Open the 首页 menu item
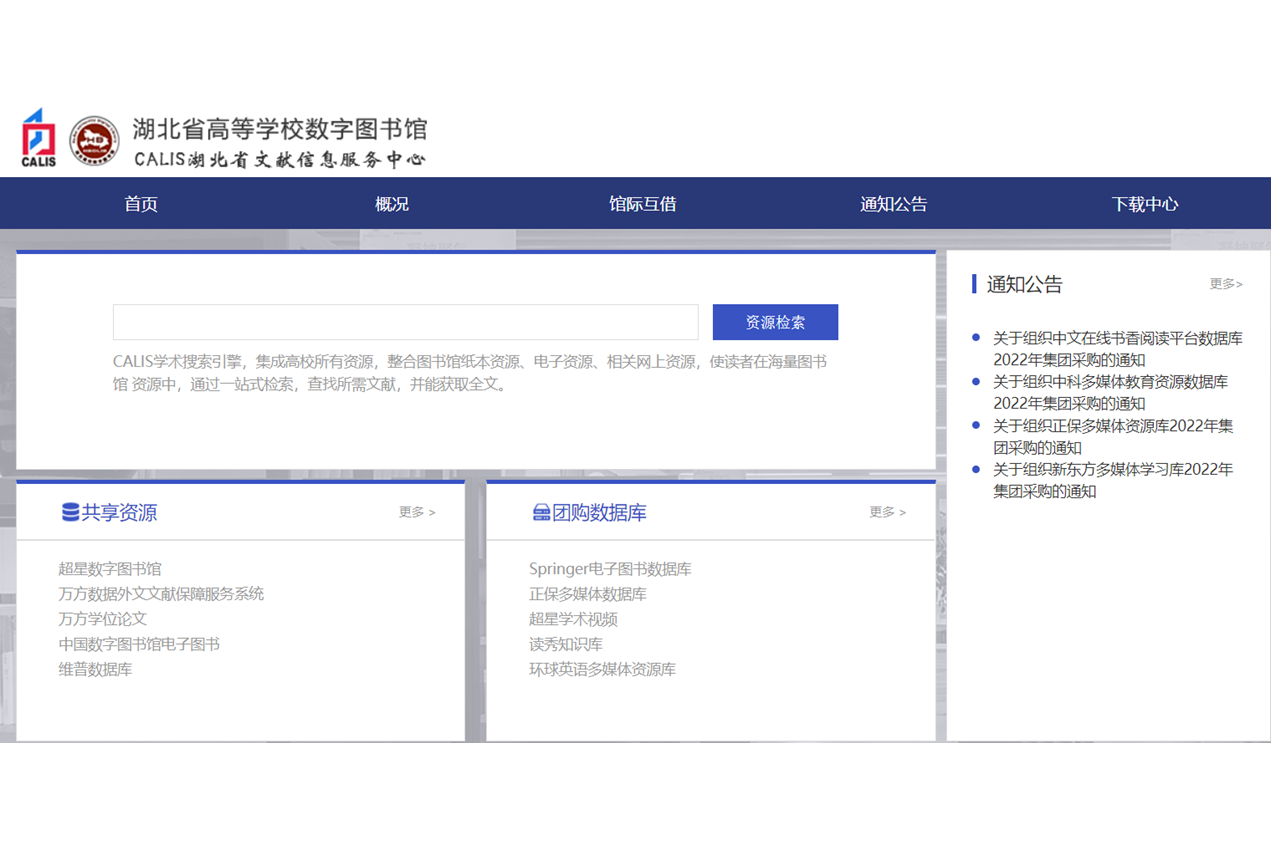 coord(141,204)
